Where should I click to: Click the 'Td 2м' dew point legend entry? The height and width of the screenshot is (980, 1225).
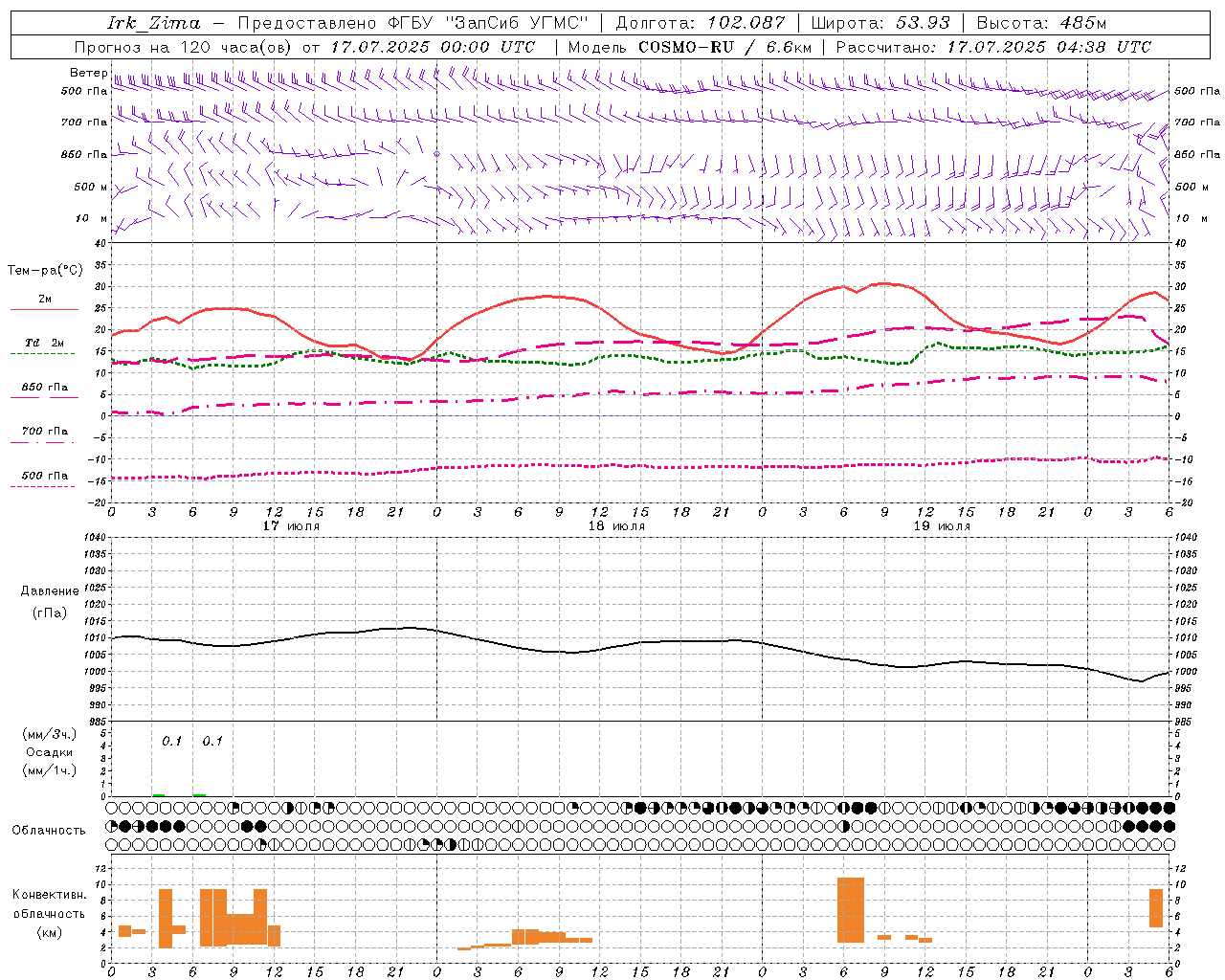click(44, 343)
